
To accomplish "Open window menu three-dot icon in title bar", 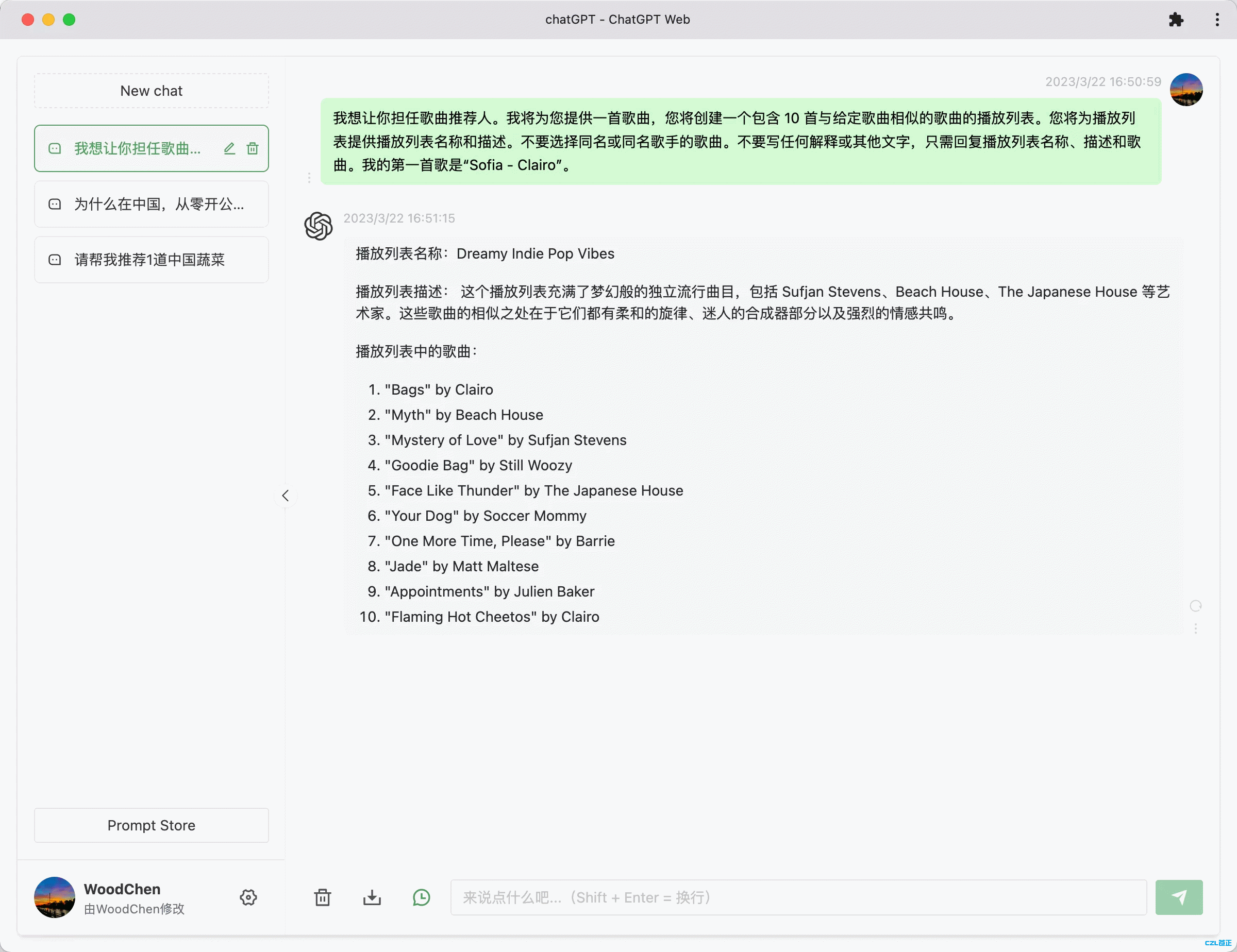I will click(1216, 19).
